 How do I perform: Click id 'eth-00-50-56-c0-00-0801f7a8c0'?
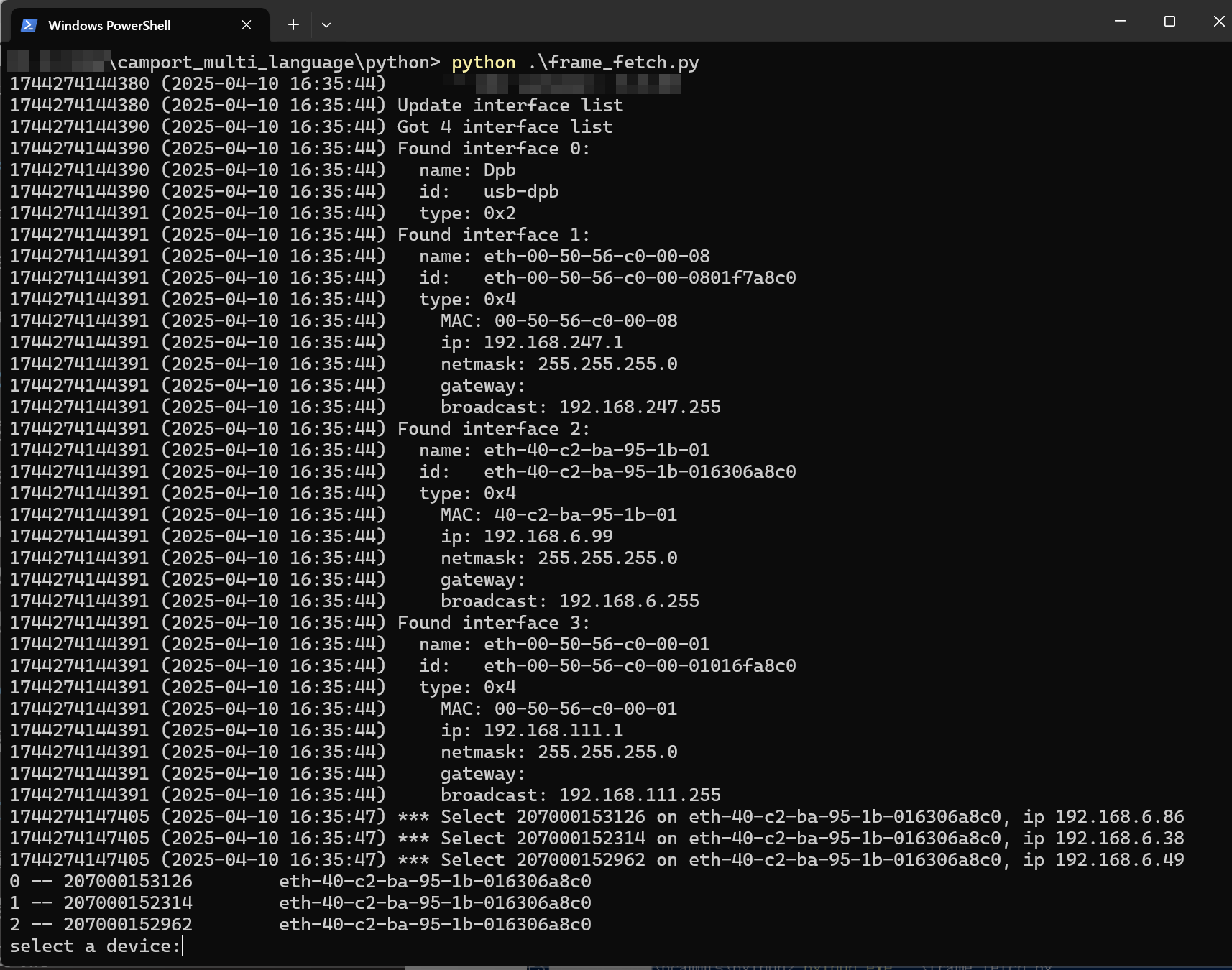coord(640,278)
